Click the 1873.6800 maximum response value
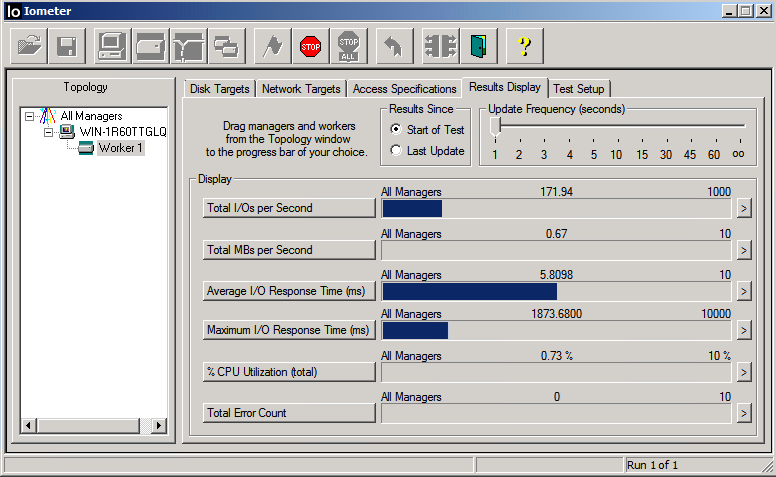 556,314
